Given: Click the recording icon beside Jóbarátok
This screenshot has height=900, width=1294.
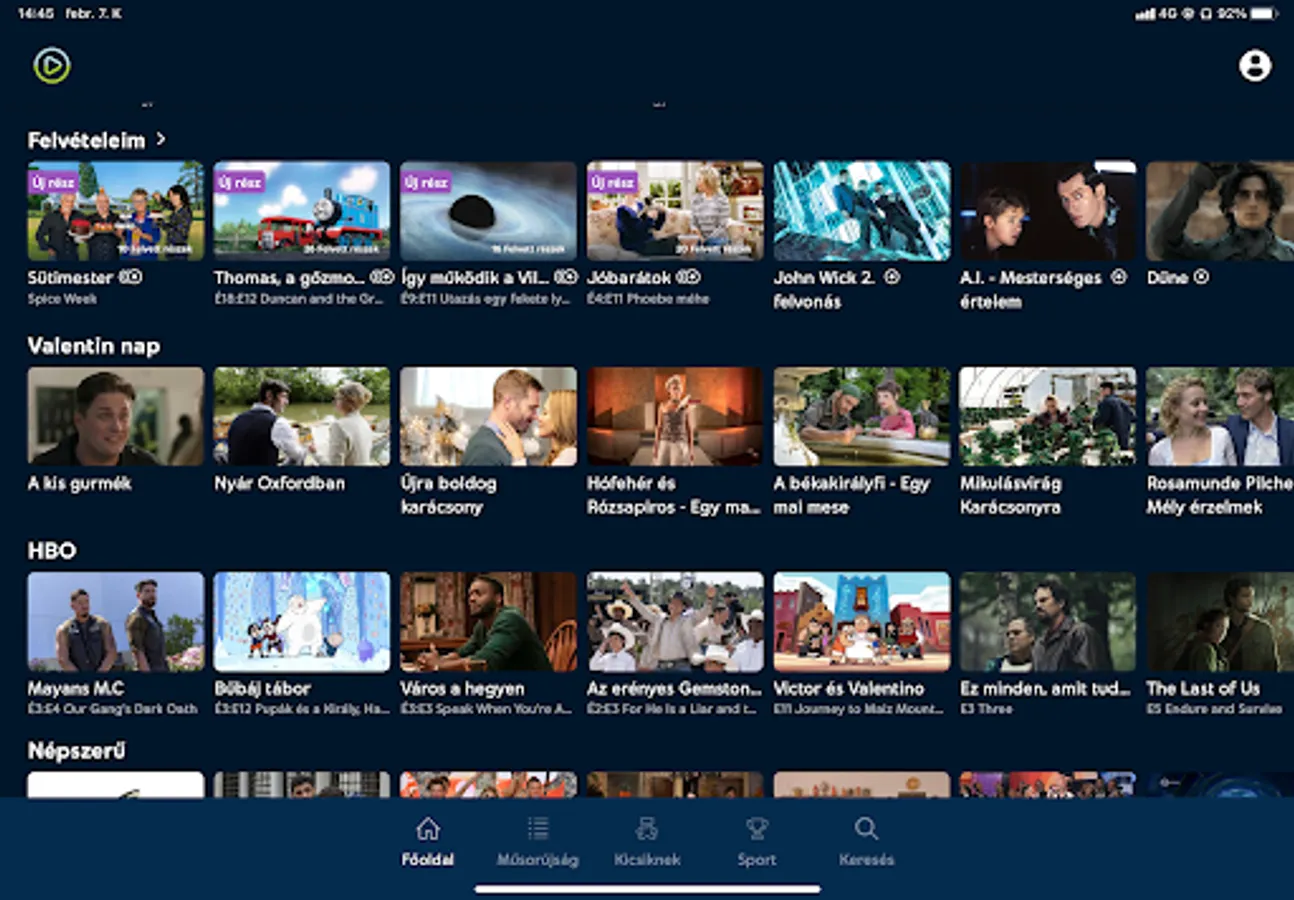Looking at the screenshot, I should pyautogui.click(x=688, y=277).
